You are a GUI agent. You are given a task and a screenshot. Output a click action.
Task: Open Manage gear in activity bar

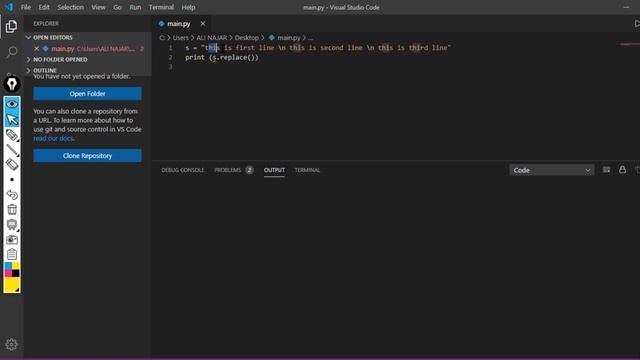[11, 344]
